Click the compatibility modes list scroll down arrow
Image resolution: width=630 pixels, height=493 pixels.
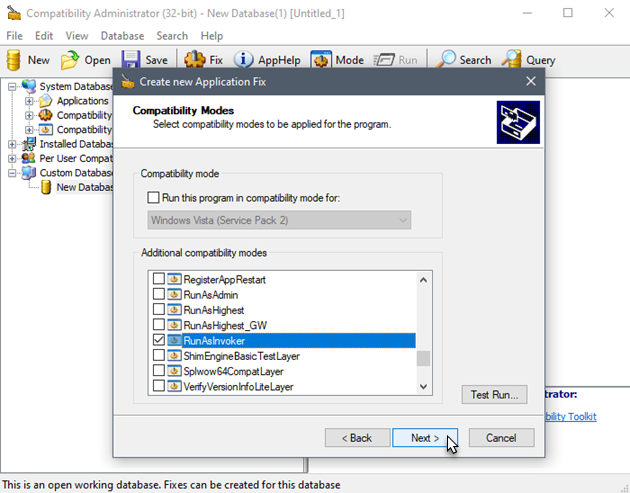(423, 386)
